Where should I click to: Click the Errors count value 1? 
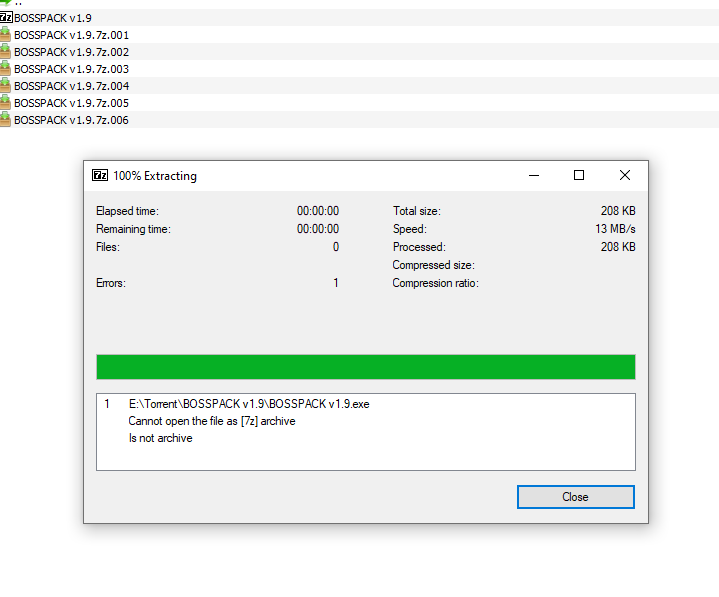(x=336, y=283)
